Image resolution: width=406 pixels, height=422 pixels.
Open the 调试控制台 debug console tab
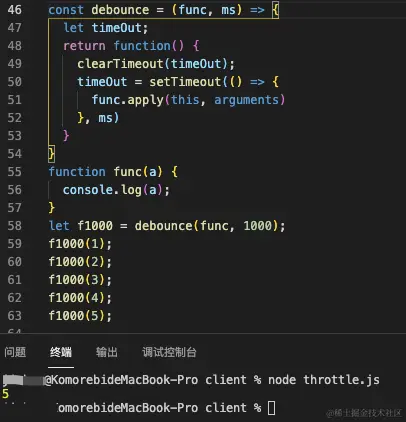[x=169, y=352]
